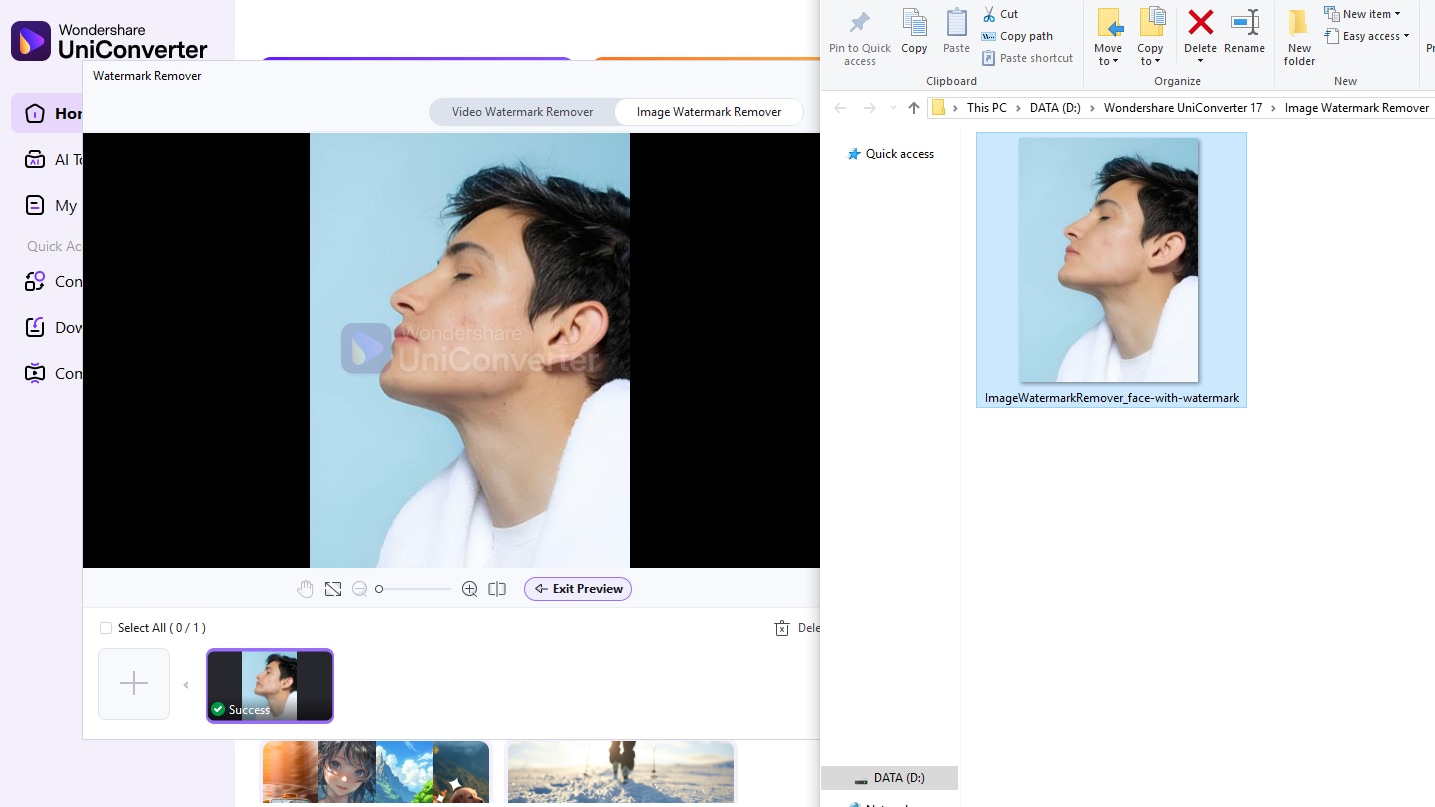Switch to Image Watermark Remover tab
Viewport: 1435px width, 807px height.
[709, 112]
